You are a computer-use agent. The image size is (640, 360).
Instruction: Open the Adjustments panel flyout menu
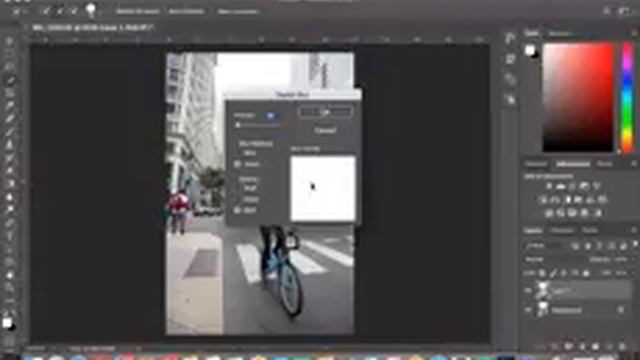[634, 164]
